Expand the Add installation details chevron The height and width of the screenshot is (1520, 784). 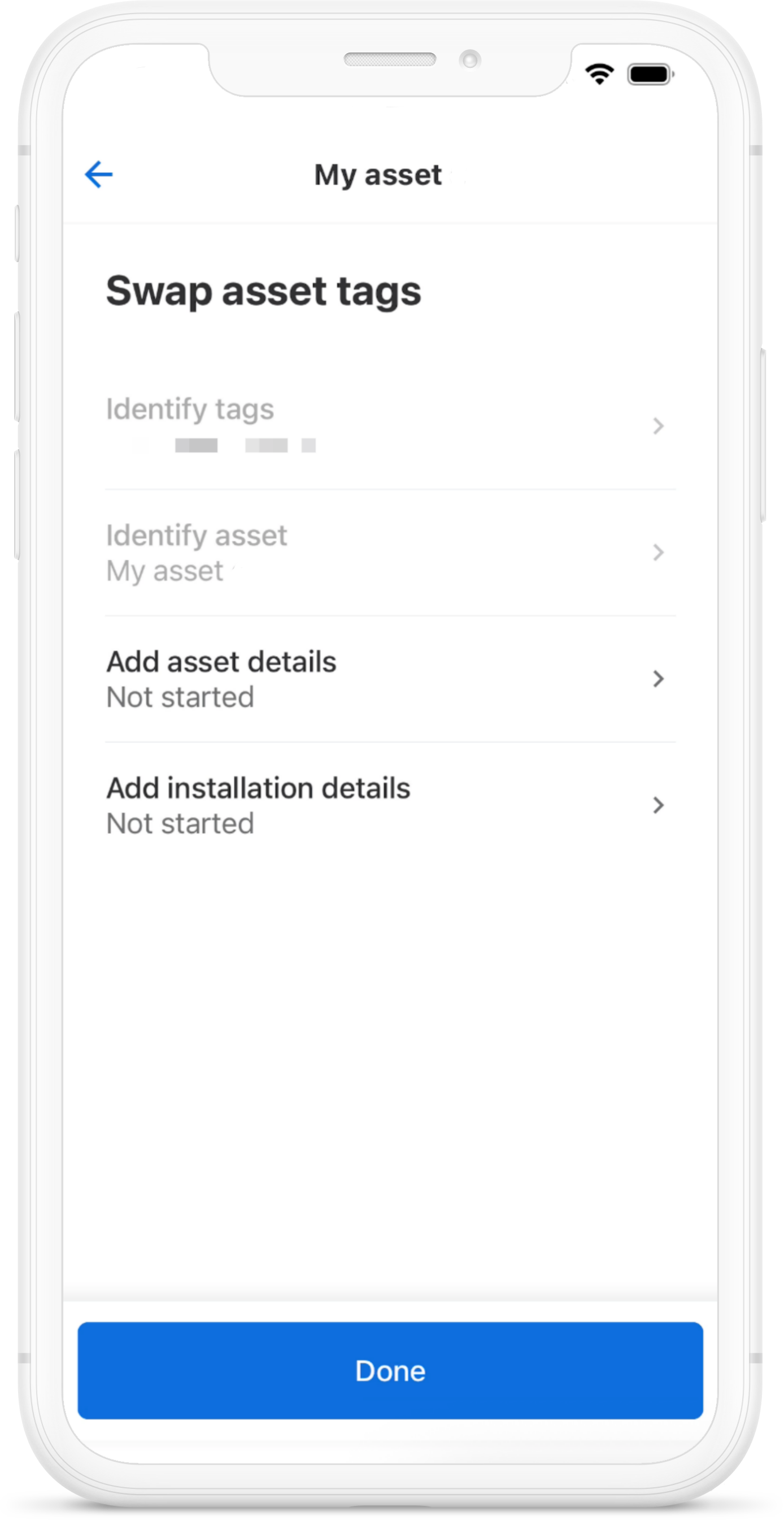659,805
